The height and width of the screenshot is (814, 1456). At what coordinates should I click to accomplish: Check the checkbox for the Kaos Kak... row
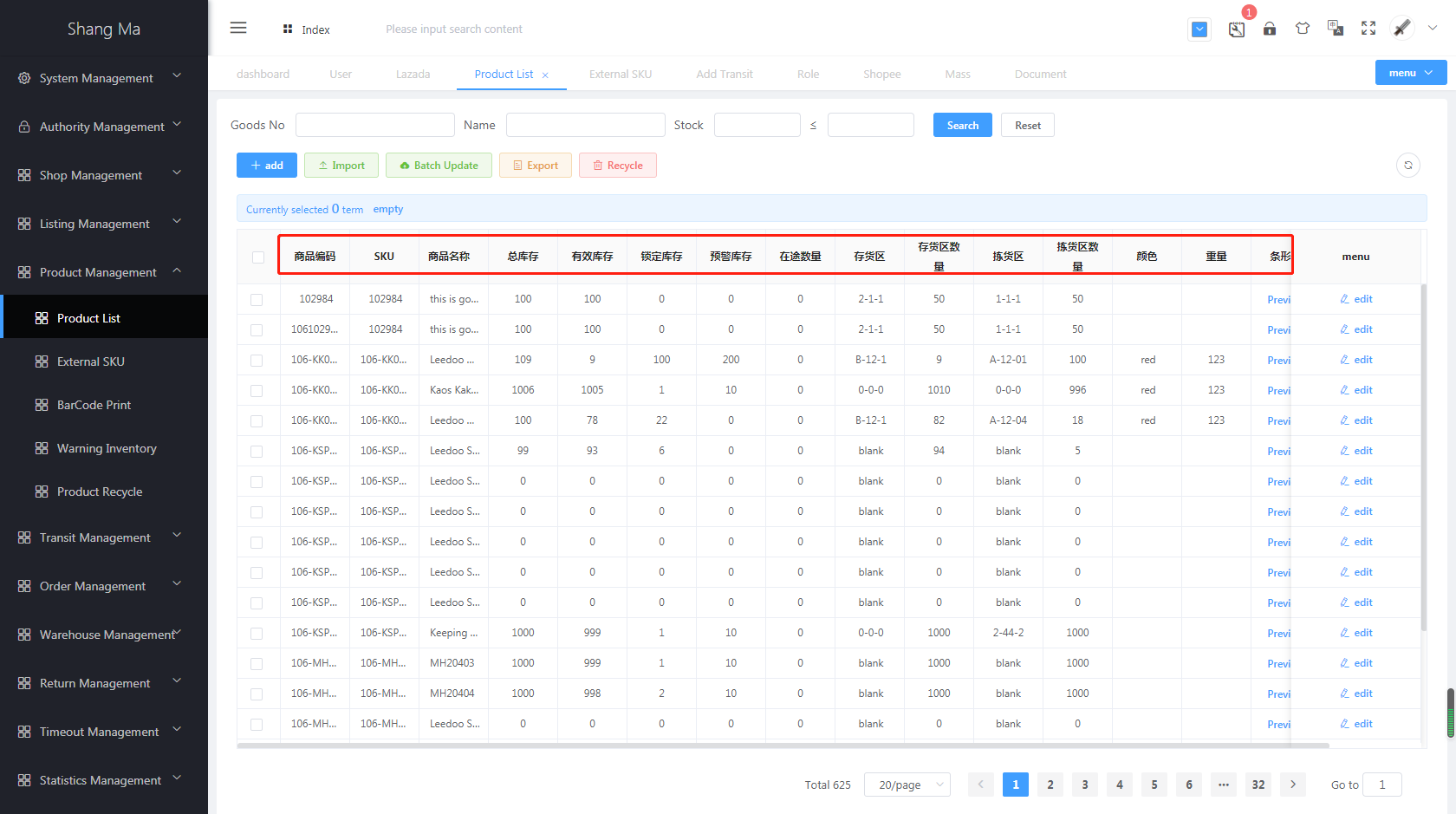257,391
